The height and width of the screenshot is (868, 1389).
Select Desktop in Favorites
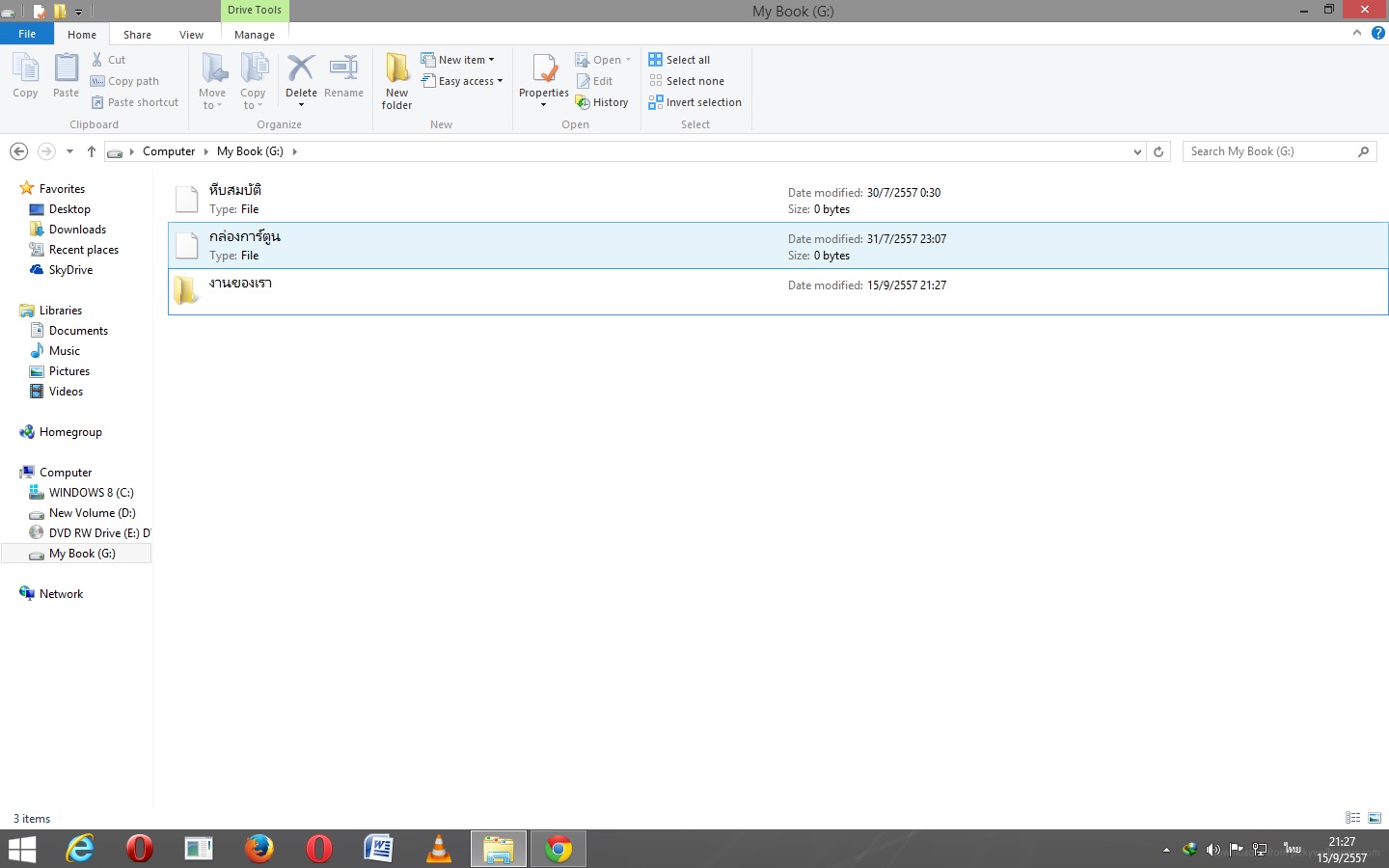pos(69,209)
